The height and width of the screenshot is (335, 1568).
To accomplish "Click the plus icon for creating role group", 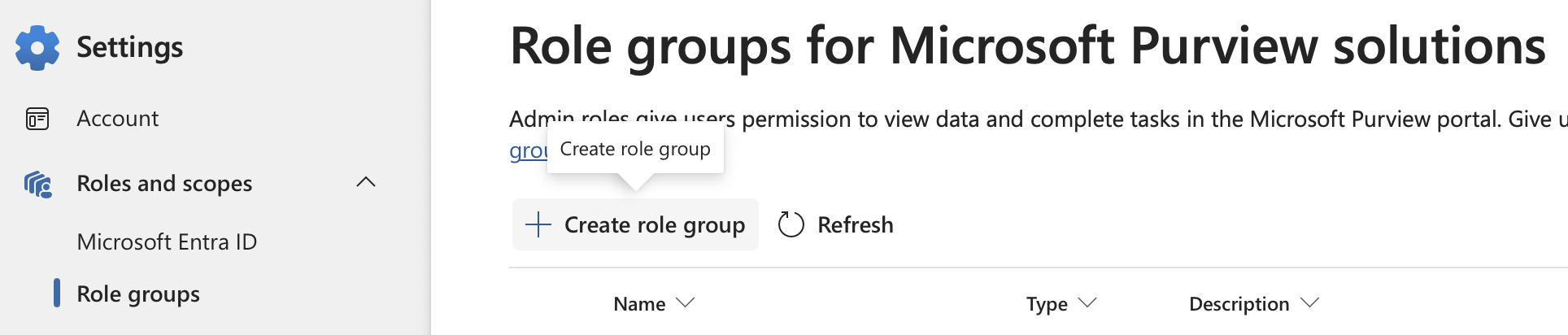I will [x=538, y=224].
